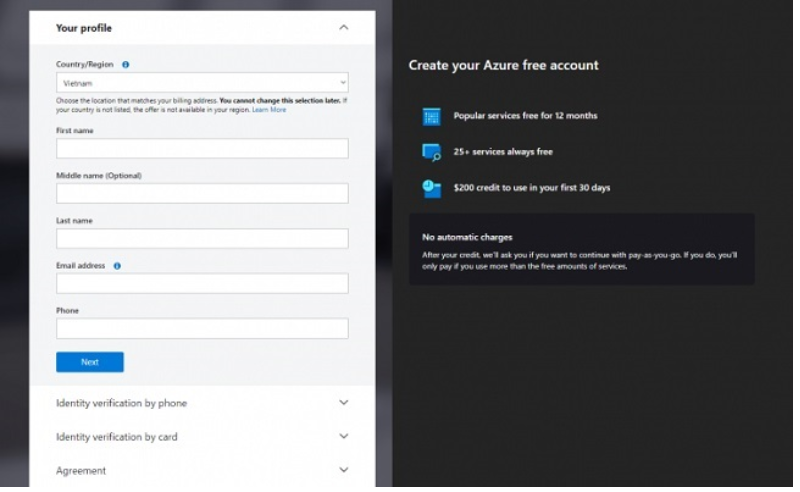Click the Agreement section title
800x492 pixels.
(81, 471)
